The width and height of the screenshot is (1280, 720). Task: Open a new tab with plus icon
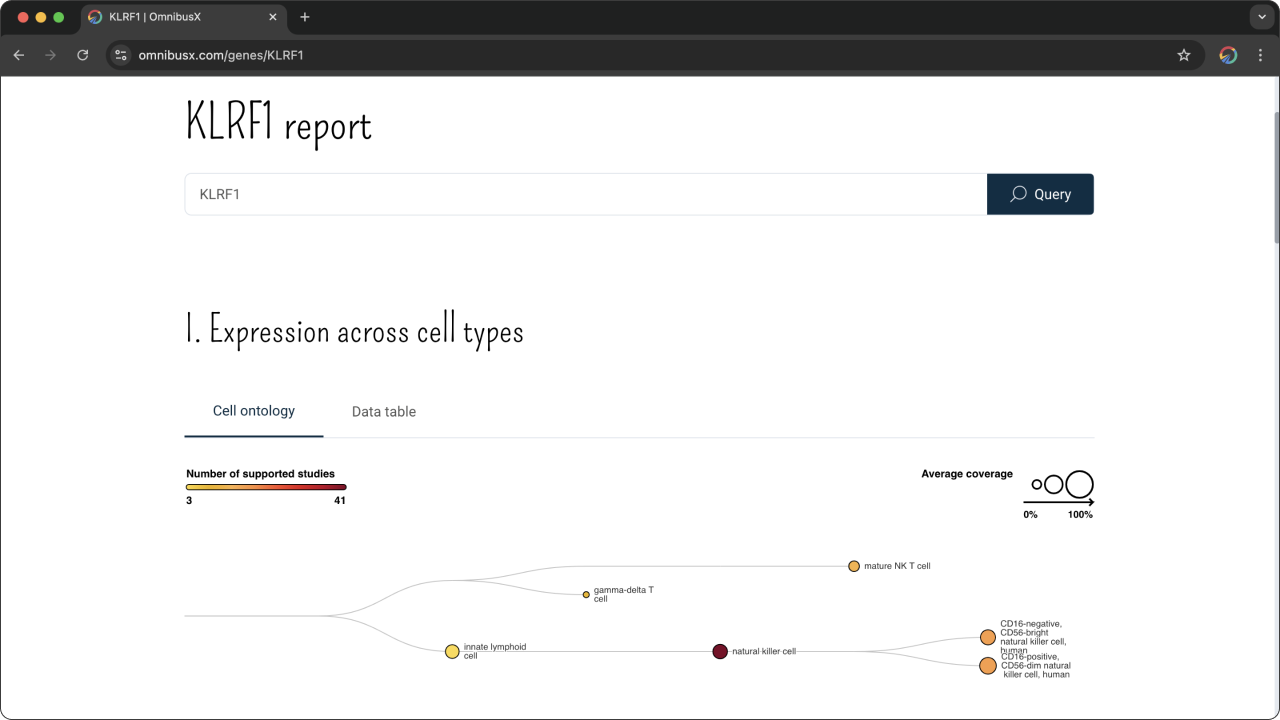tap(305, 17)
